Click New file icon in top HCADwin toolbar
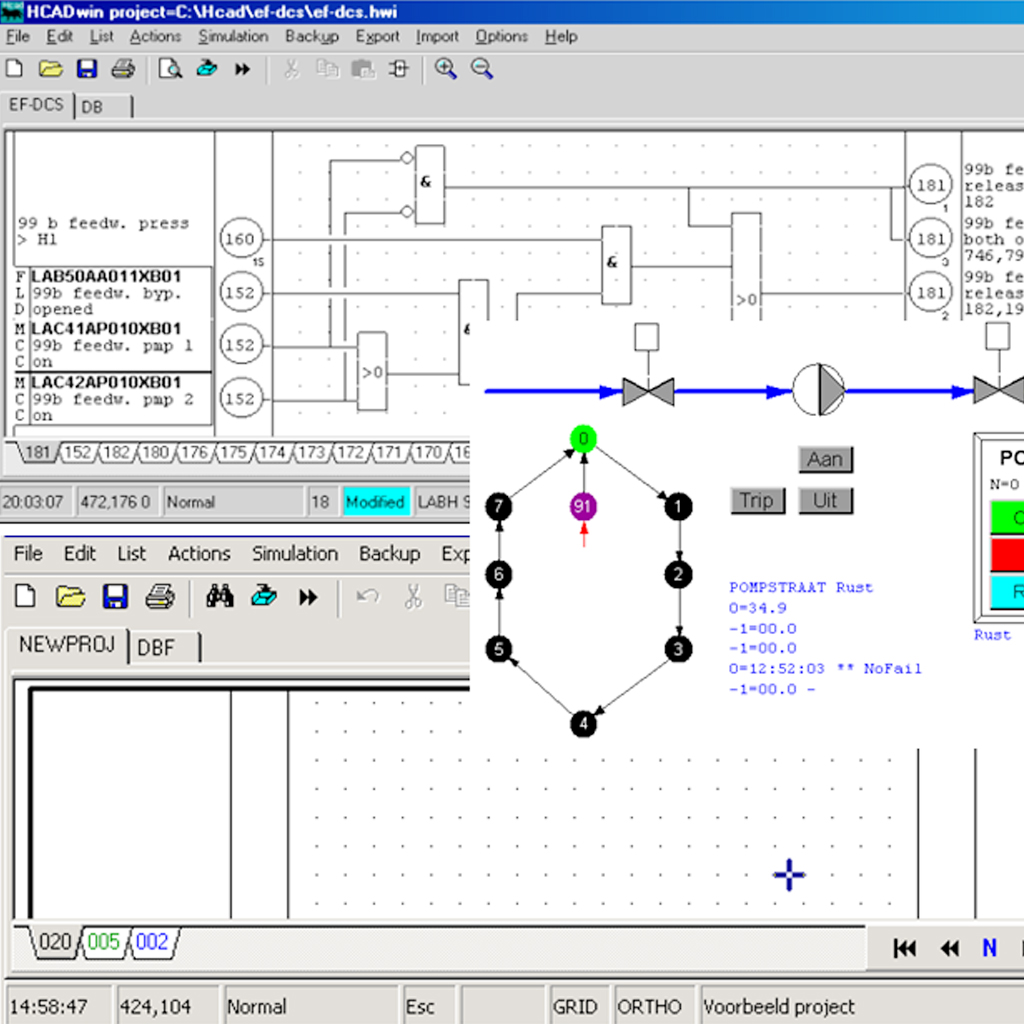 14,69
